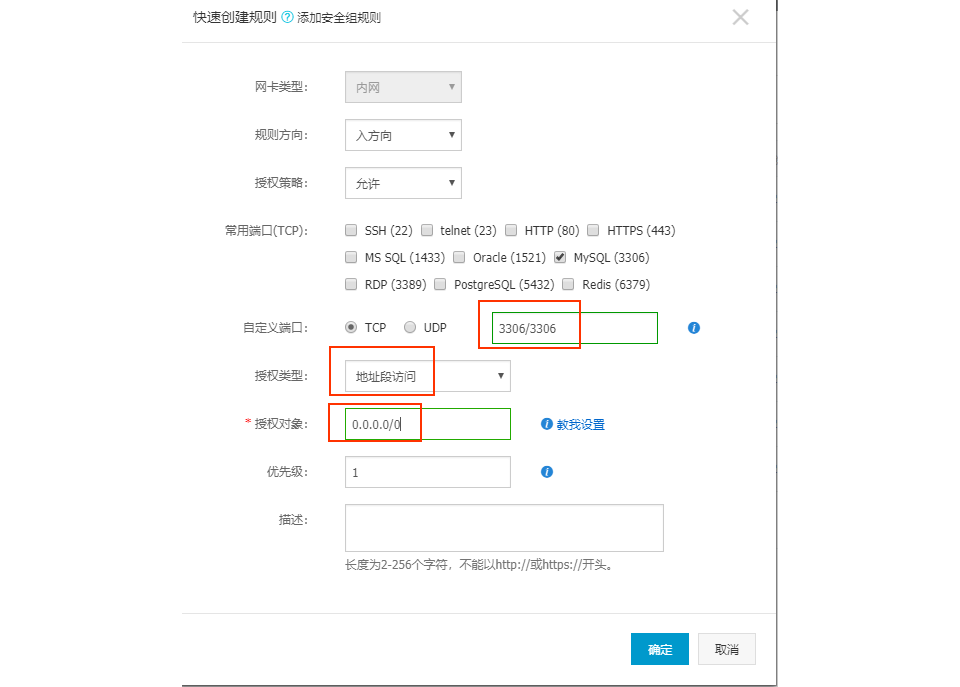Click the 取消 cancel button
Viewport: 960px width, 687px height.
click(727, 649)
